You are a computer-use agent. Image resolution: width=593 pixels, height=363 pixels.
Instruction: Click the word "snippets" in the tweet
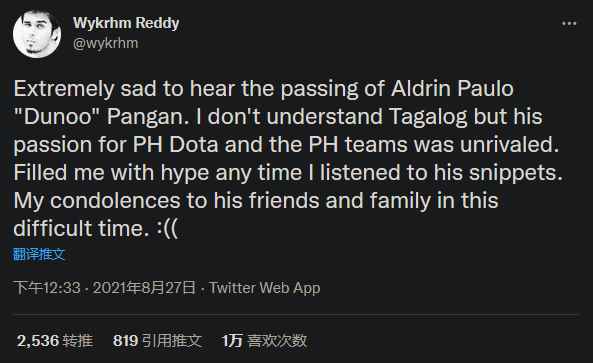pyautogui.click(x=515, y=174)
